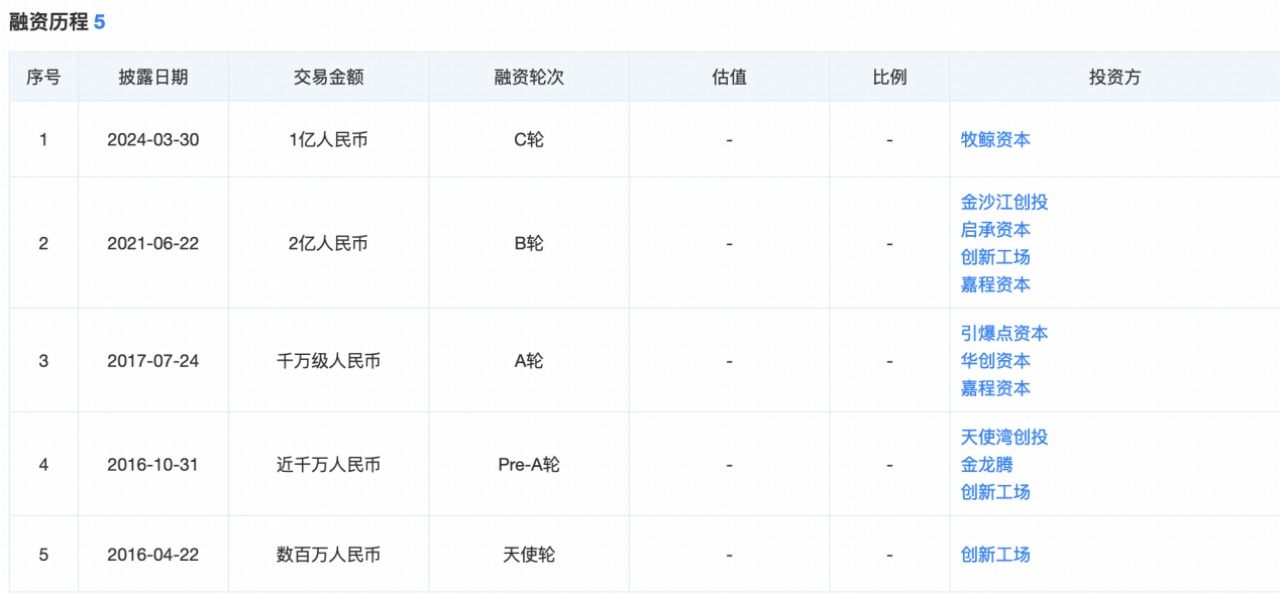Click the 投资方 column header
The width and height of the screenshot is (1280, 595).
click(1114, 77)
